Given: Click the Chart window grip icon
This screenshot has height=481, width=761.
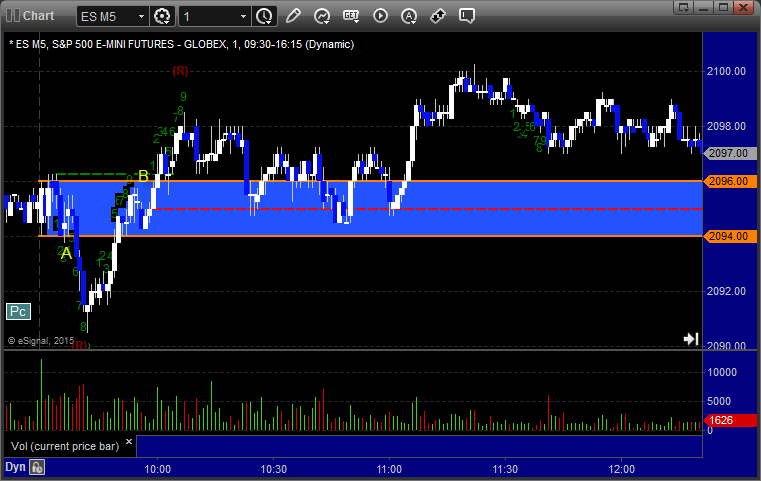Looking at the screenshot, I should [x=13, y=16].
